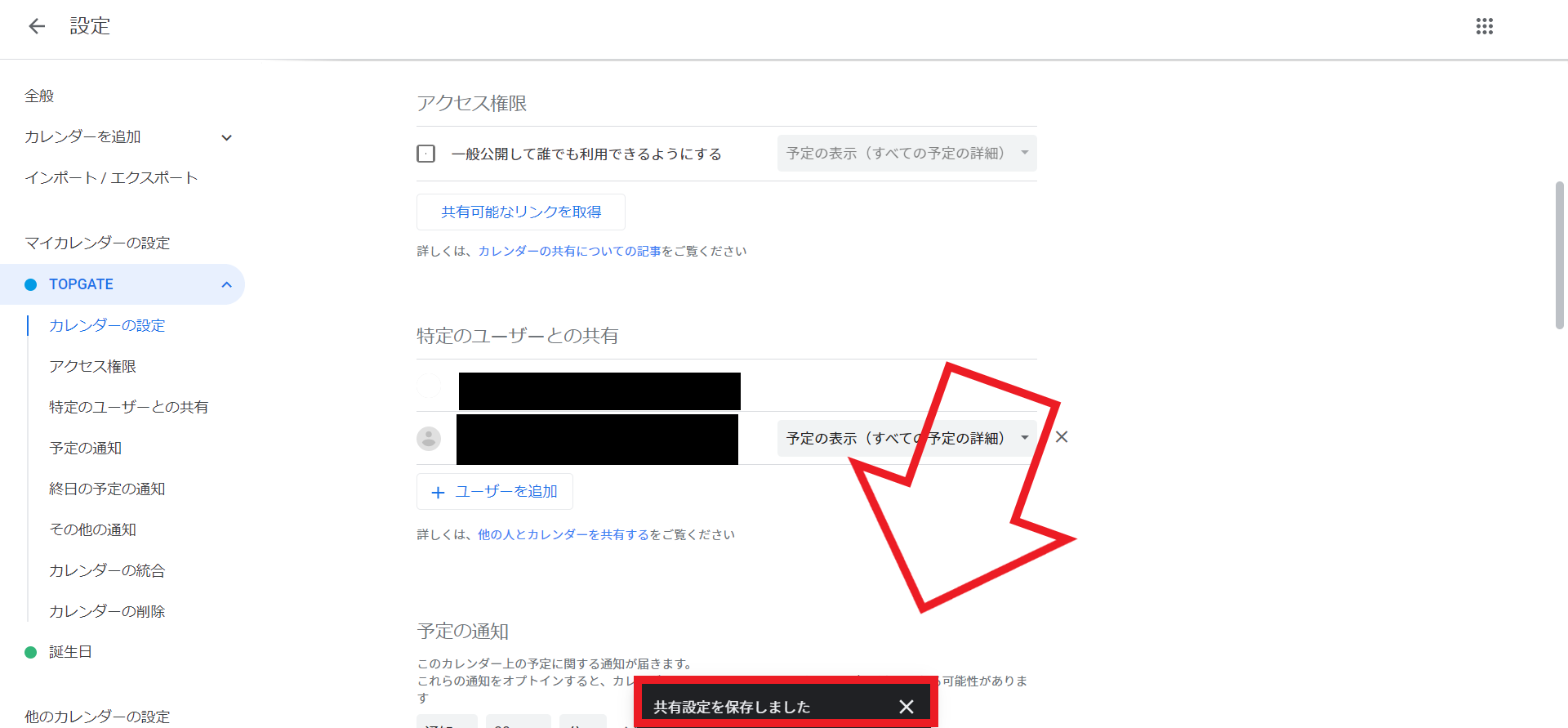
Task: Click the ユーザーを追加 button
Action: coord(495,491)
